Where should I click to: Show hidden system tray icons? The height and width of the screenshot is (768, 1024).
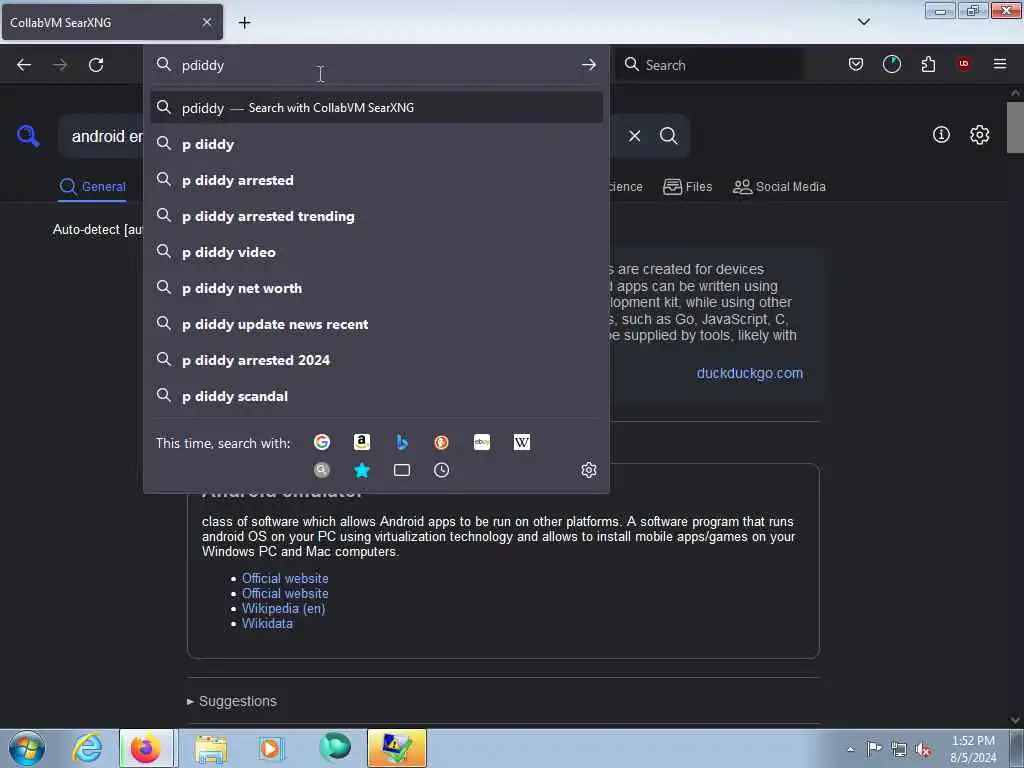(850, 749)
